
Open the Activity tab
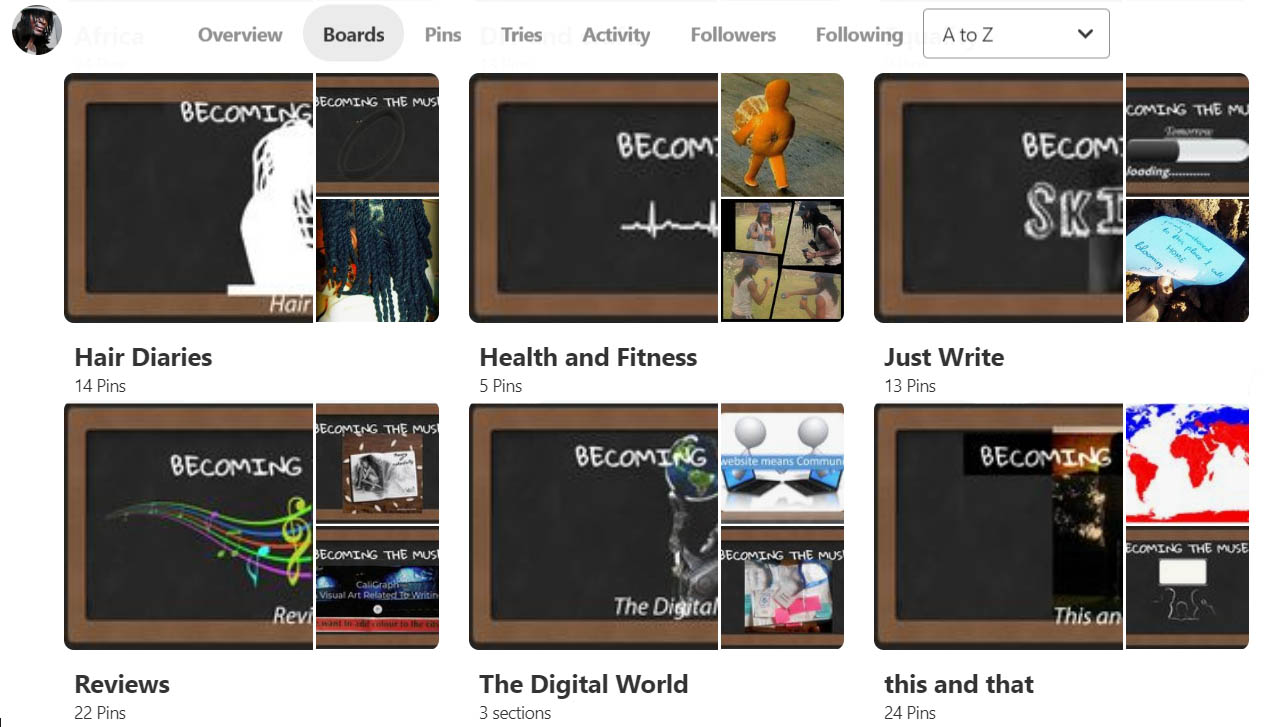click(616, 34)
